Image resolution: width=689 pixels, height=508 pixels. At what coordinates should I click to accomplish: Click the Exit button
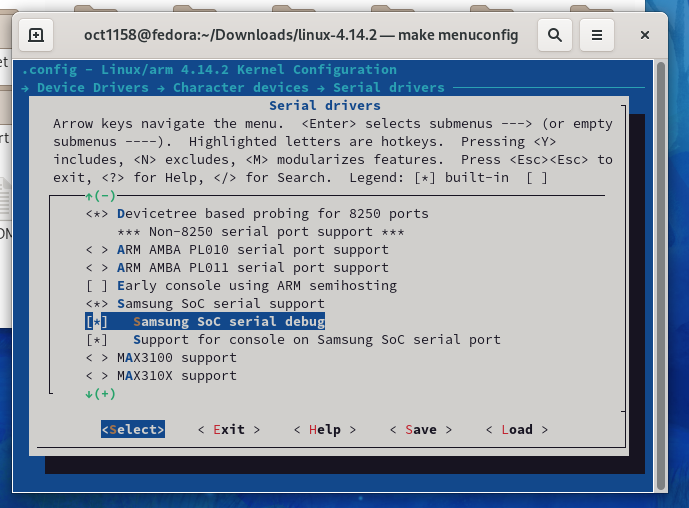(229, 430)
